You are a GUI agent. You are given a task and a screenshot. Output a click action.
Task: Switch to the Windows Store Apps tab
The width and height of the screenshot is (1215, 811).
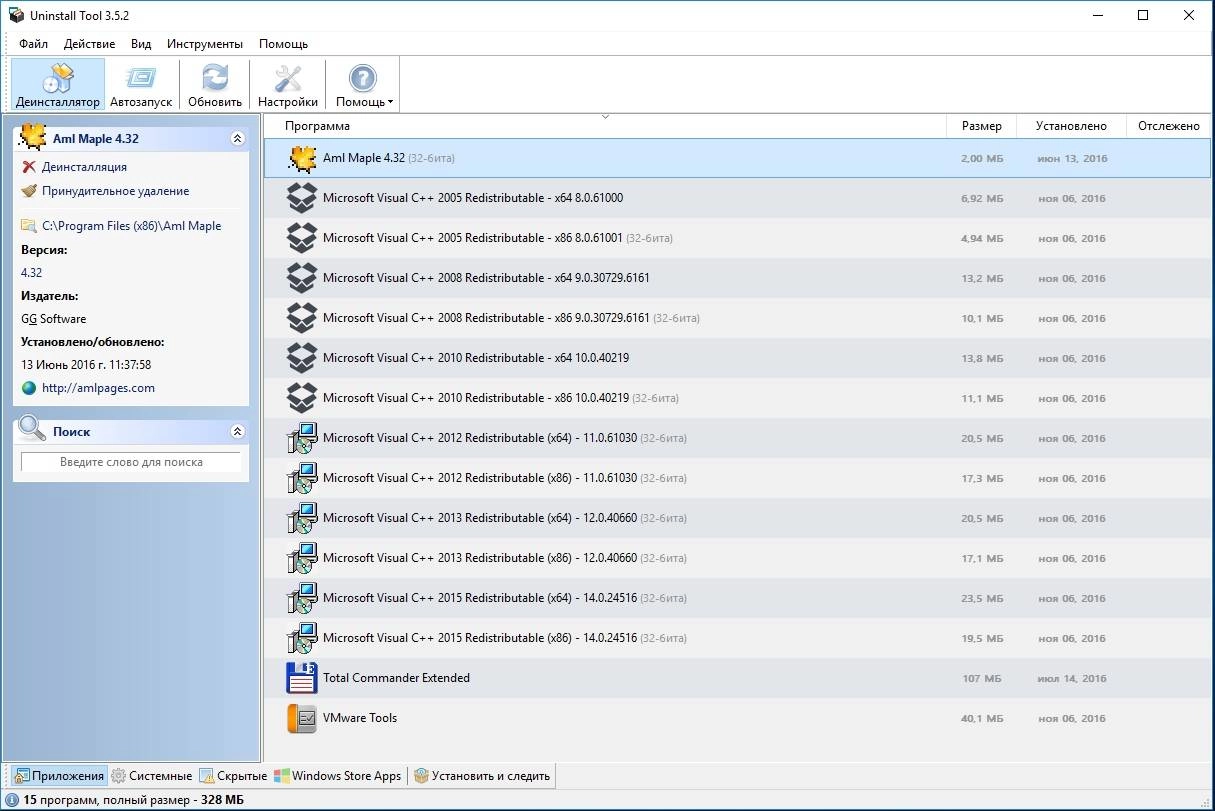(x=339, y=776)
